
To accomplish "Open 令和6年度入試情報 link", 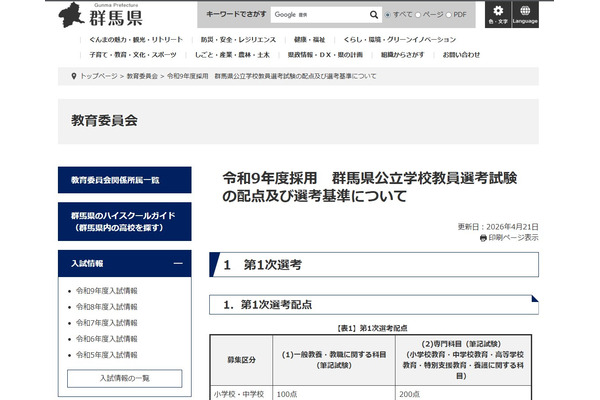I will click(x=106, y=339).
